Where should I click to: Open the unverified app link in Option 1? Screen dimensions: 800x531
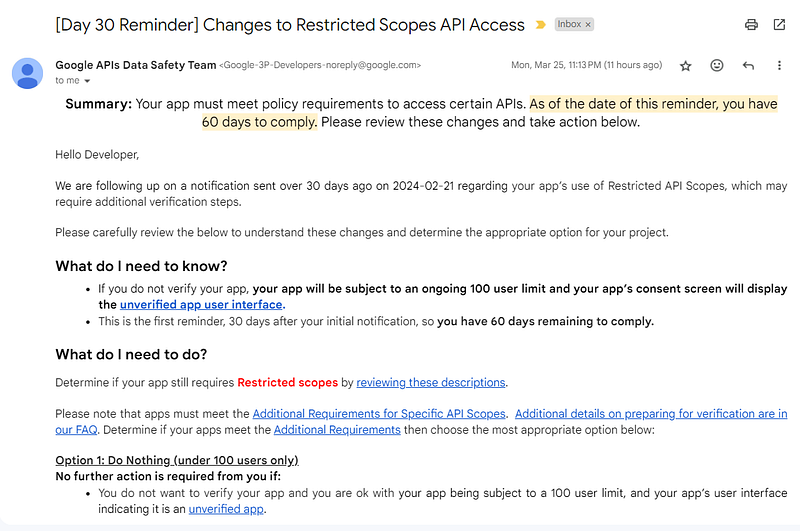coord(226,509)
